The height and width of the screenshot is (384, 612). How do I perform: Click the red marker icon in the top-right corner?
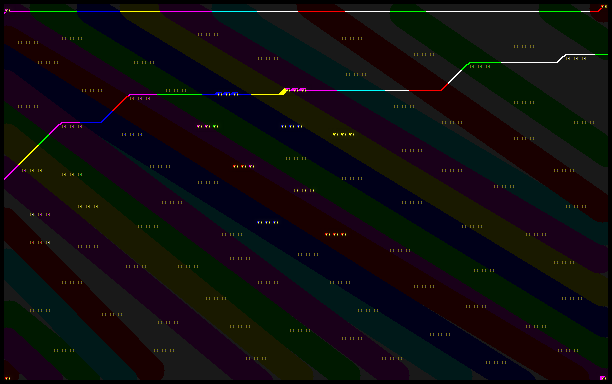click(604, 7)
